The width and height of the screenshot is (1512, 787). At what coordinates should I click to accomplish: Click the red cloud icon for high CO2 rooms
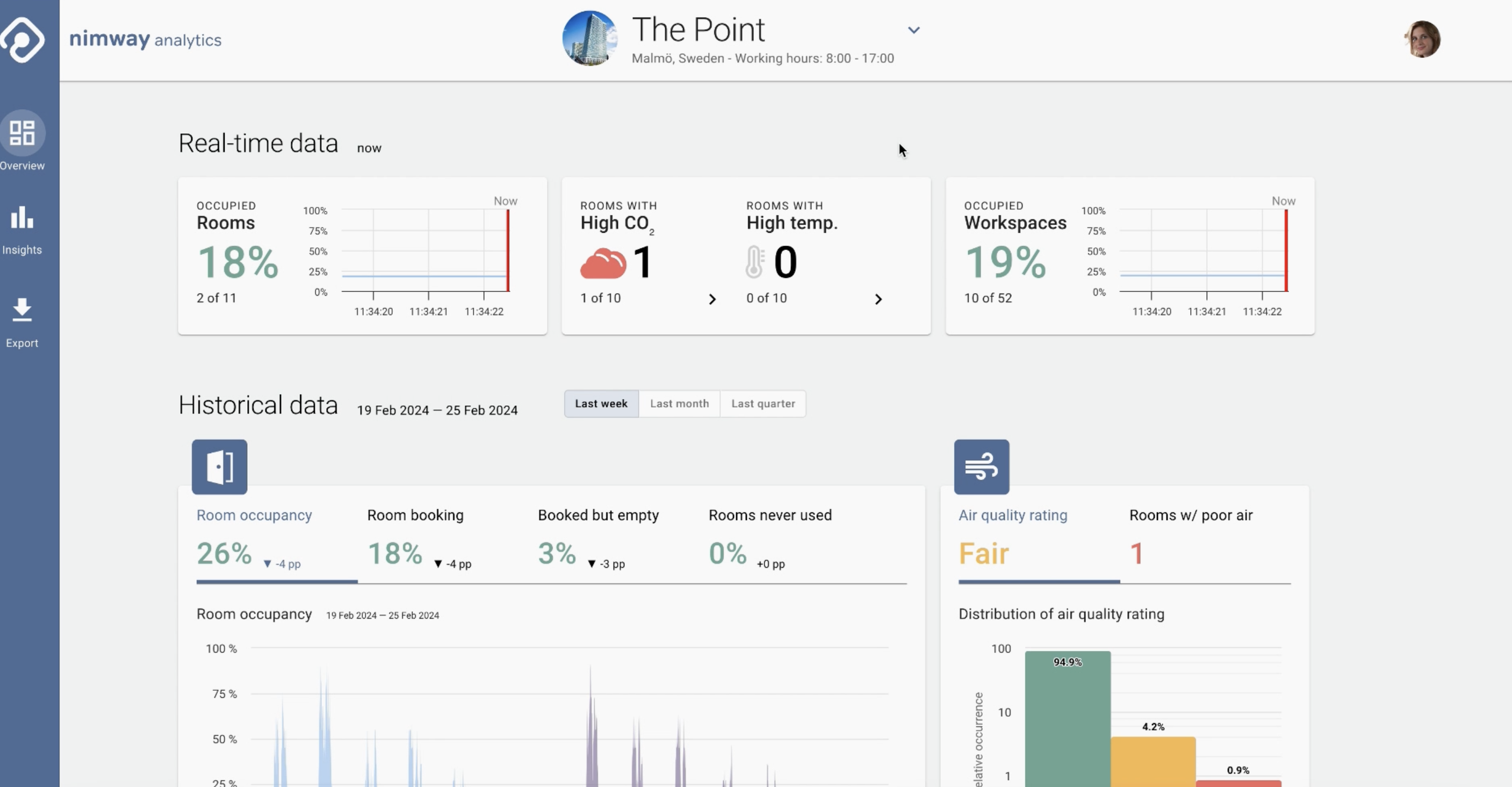click(605, 262)
